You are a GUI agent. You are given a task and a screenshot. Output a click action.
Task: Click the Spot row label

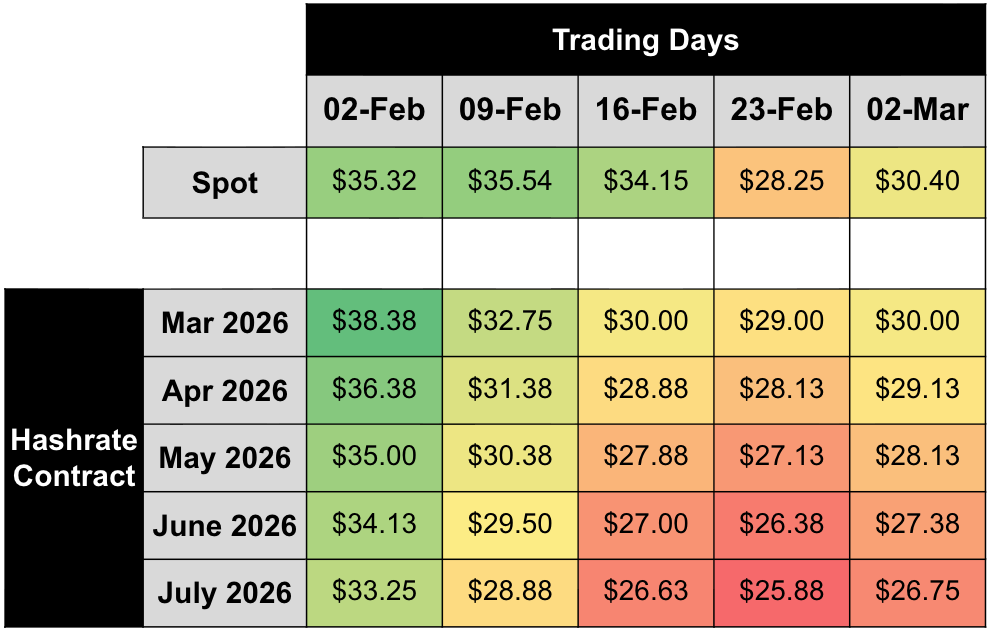225,183
